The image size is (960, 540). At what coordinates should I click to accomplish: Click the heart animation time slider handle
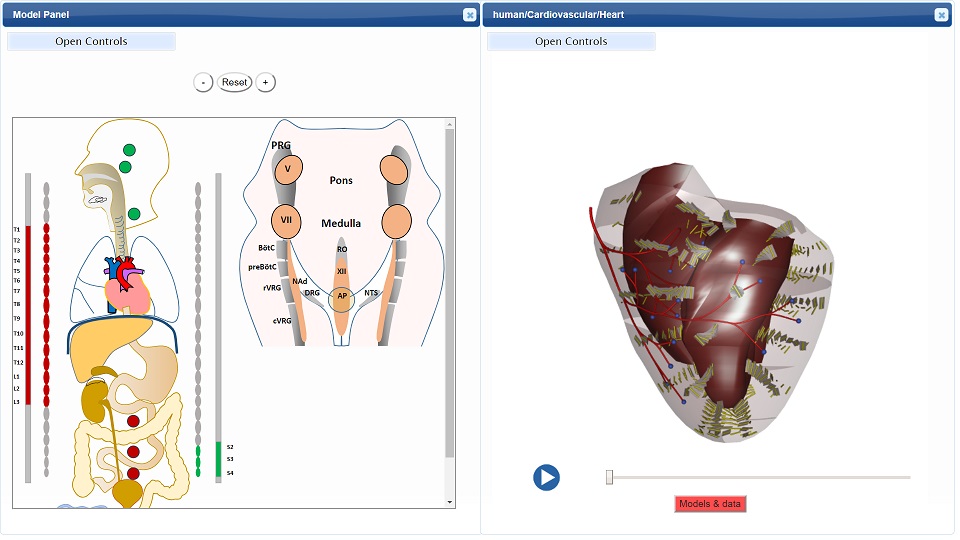click(609, 477)
